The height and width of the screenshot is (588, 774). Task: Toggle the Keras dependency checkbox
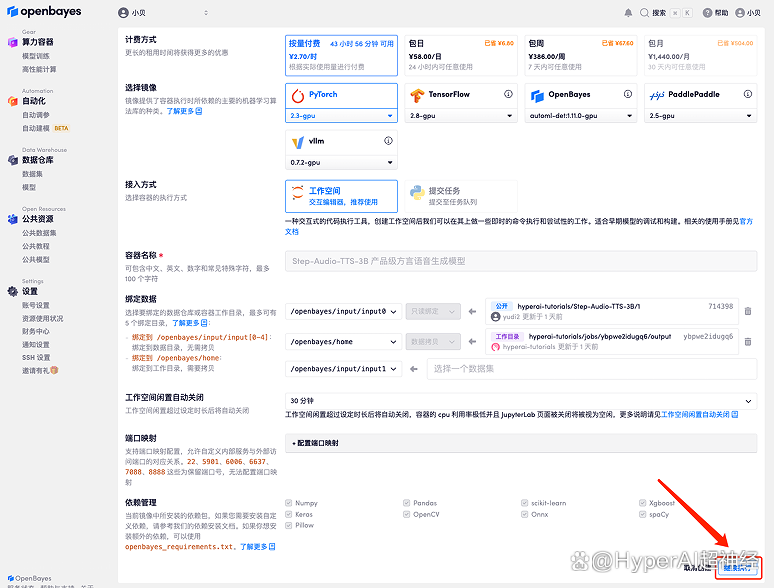click(288, 514)
